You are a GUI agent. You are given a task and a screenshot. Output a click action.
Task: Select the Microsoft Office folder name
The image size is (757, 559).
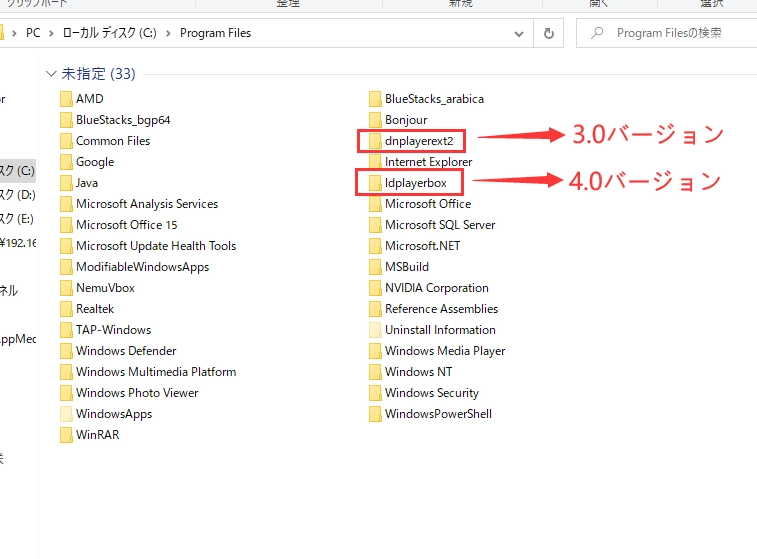[428, 204]
